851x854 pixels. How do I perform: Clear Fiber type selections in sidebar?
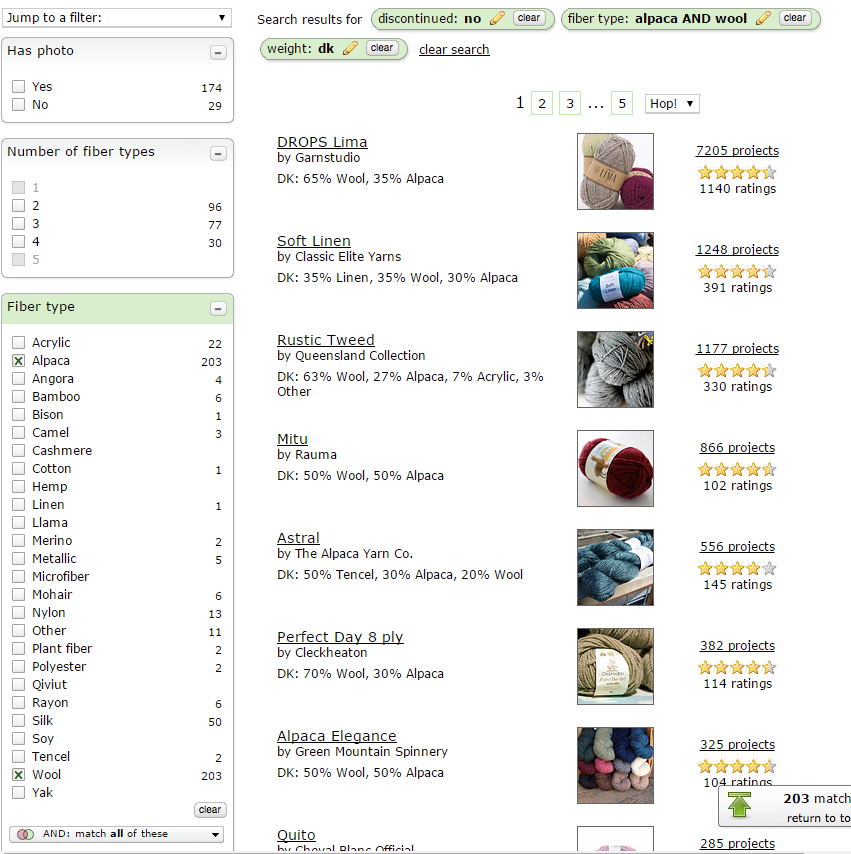[x=210, y=810]
